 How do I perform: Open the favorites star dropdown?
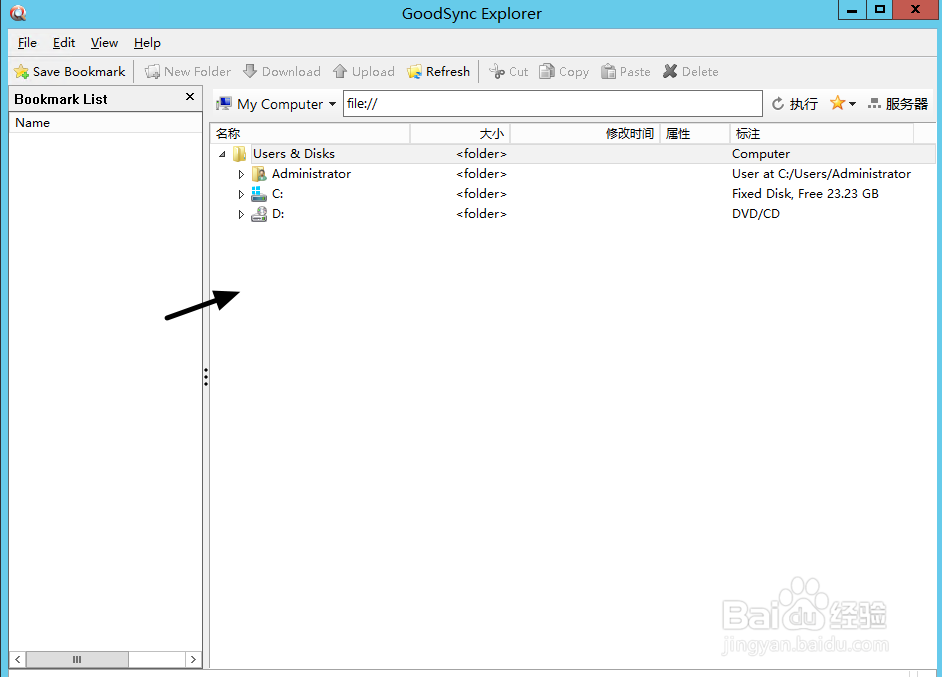tap(843, 103)
